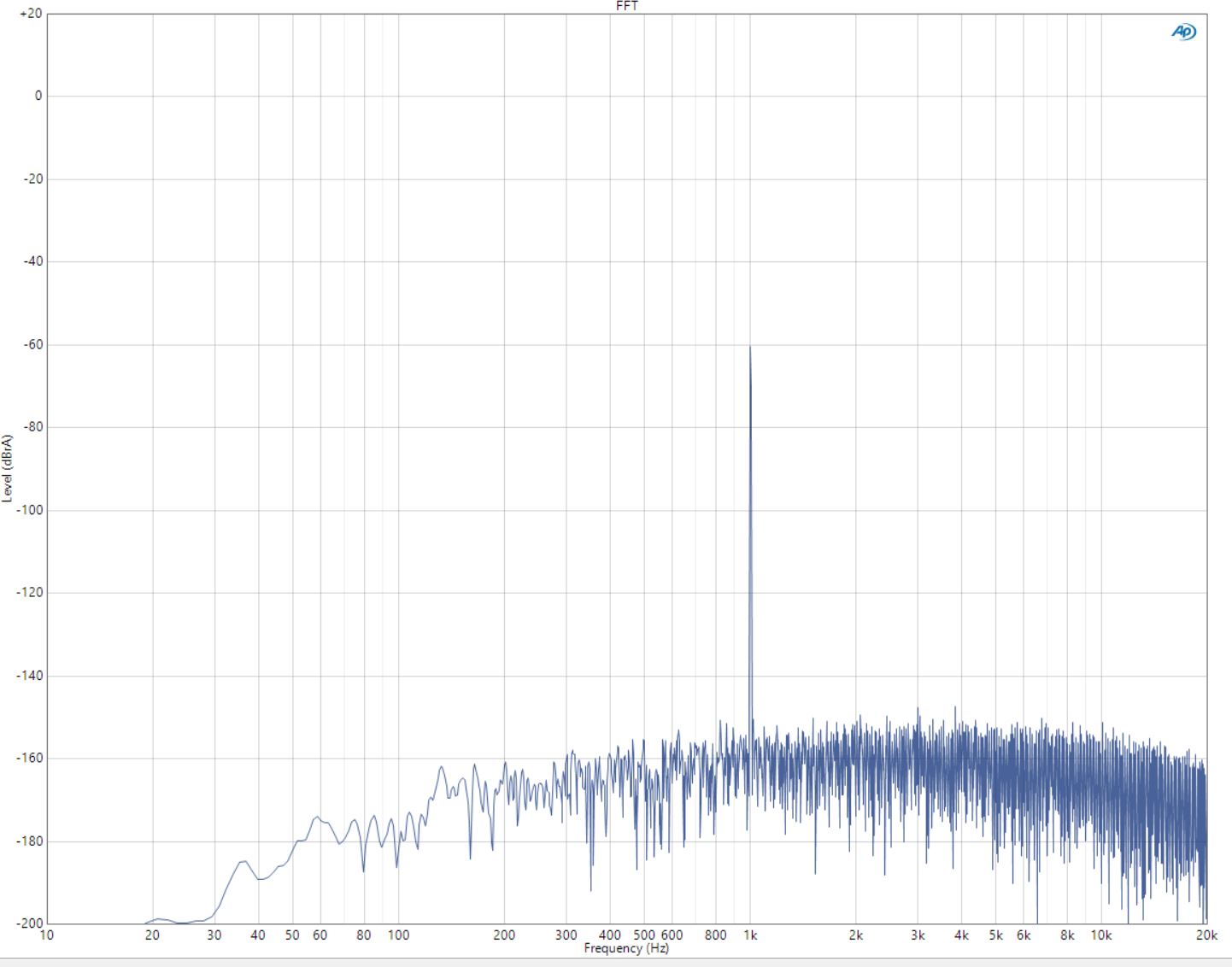Click the 30 Hz frequency axis label
Screen dimensions: 1232x967
point(214,935)
